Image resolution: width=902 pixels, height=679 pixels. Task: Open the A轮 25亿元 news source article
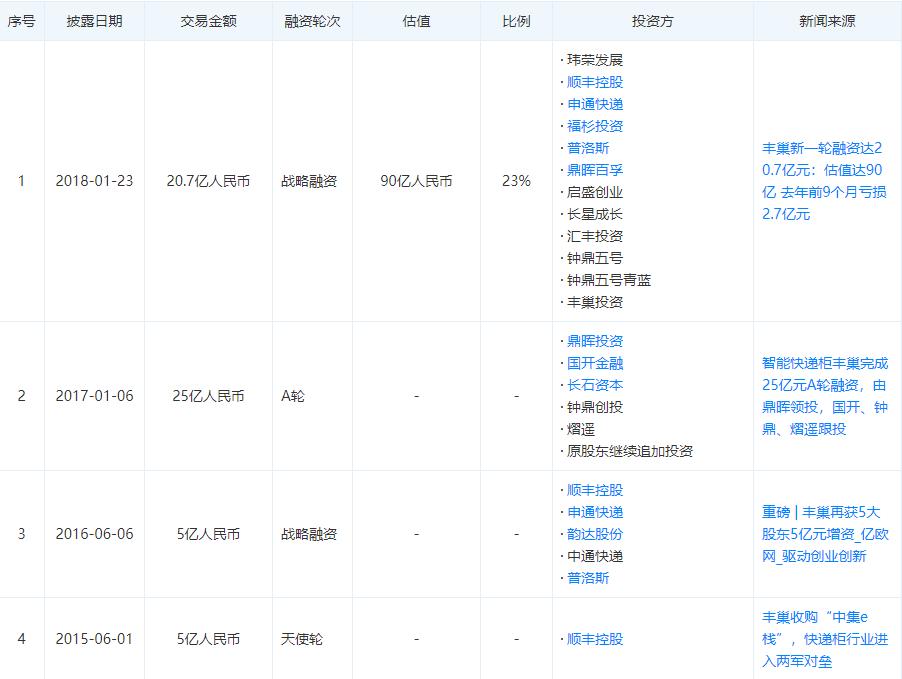pos(828,396)
